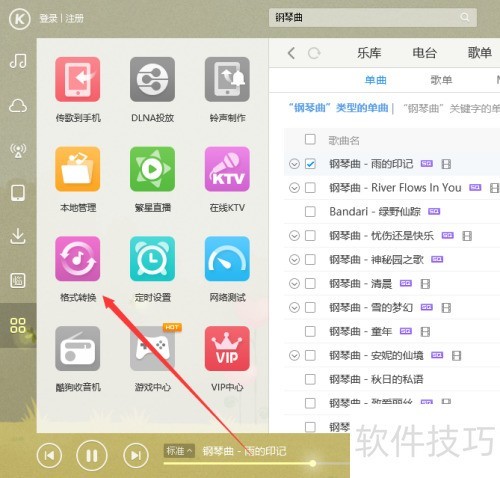The width and height of the screenshot is (500, 478).
Task: Open the MV icon for 忧伤还是快乐
Action: click(x=467, y=236)
